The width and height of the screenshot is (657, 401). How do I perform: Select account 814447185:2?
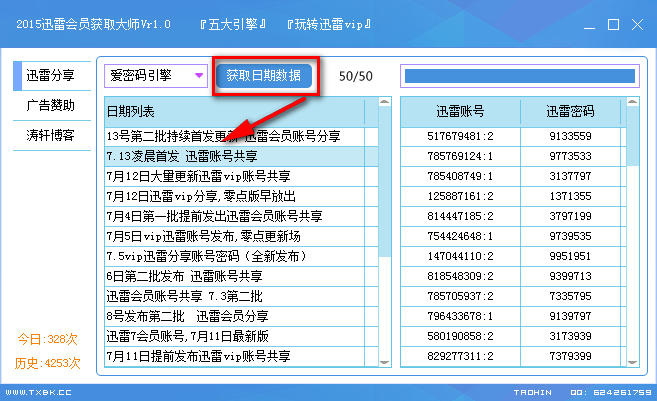point(460,216)
